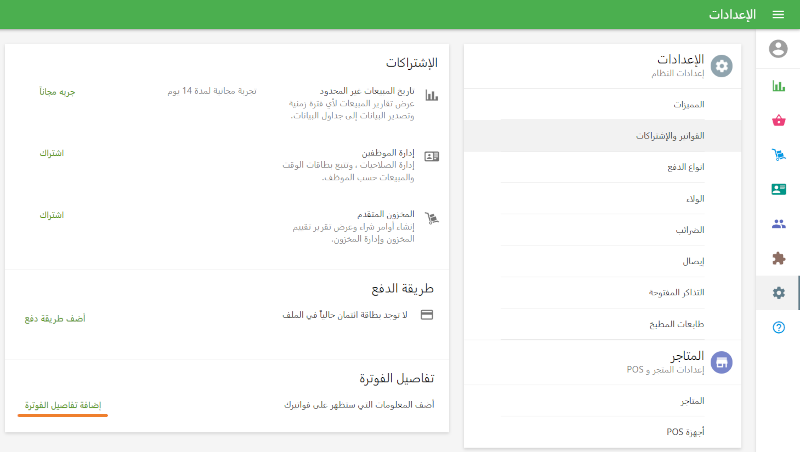Click the إعدادات المتجر و POS subtitle
800x452 pixels.
coord(665,370)
